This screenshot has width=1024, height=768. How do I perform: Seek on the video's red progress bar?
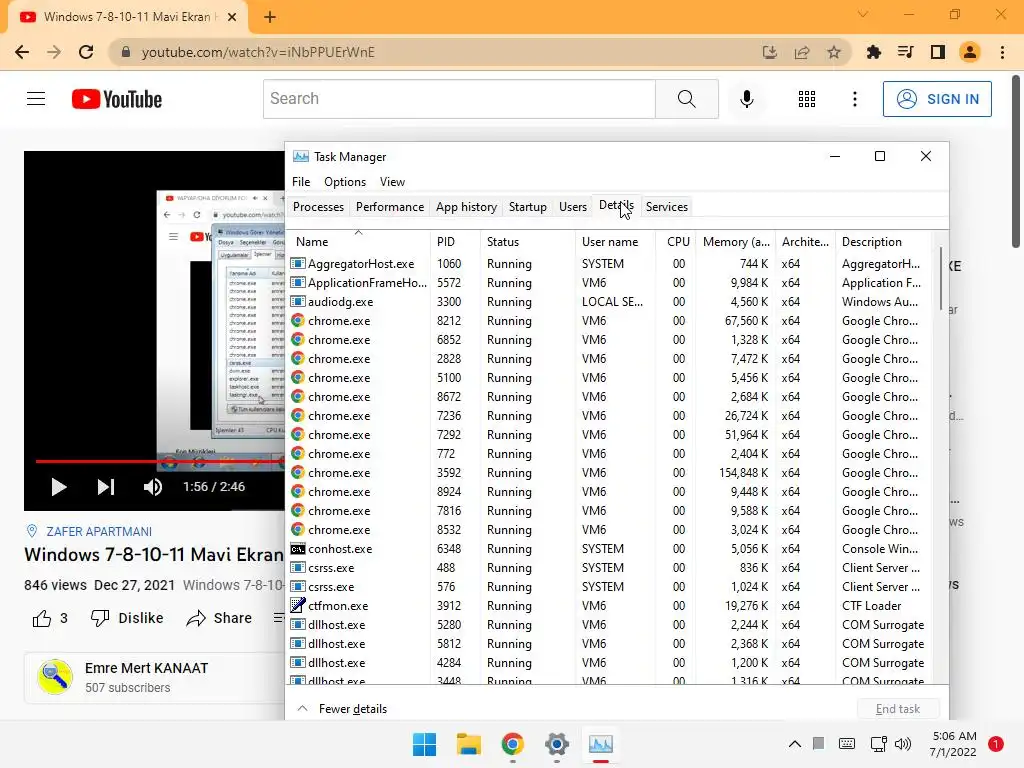(x=160, y=461)
